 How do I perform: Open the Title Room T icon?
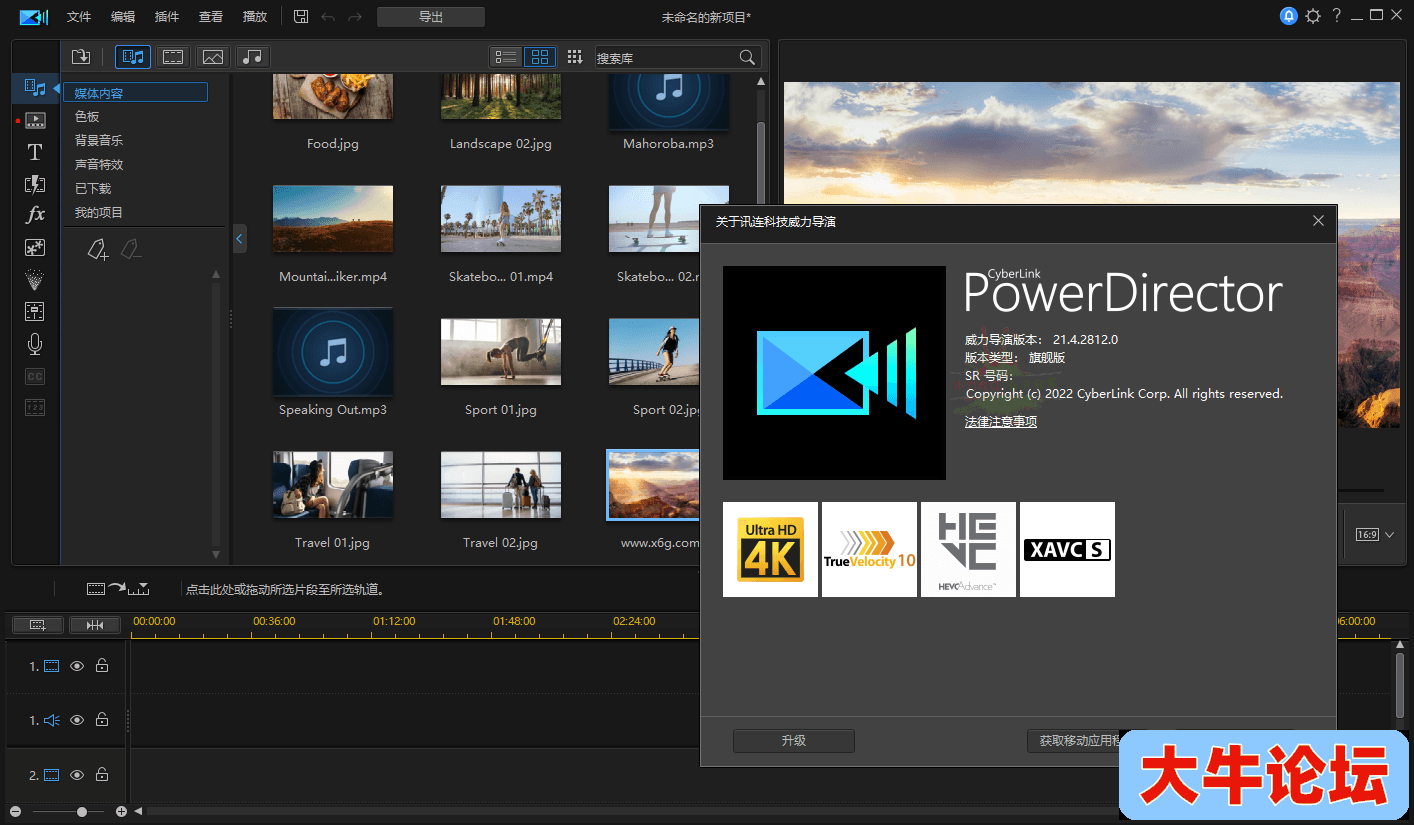(35, 152)
